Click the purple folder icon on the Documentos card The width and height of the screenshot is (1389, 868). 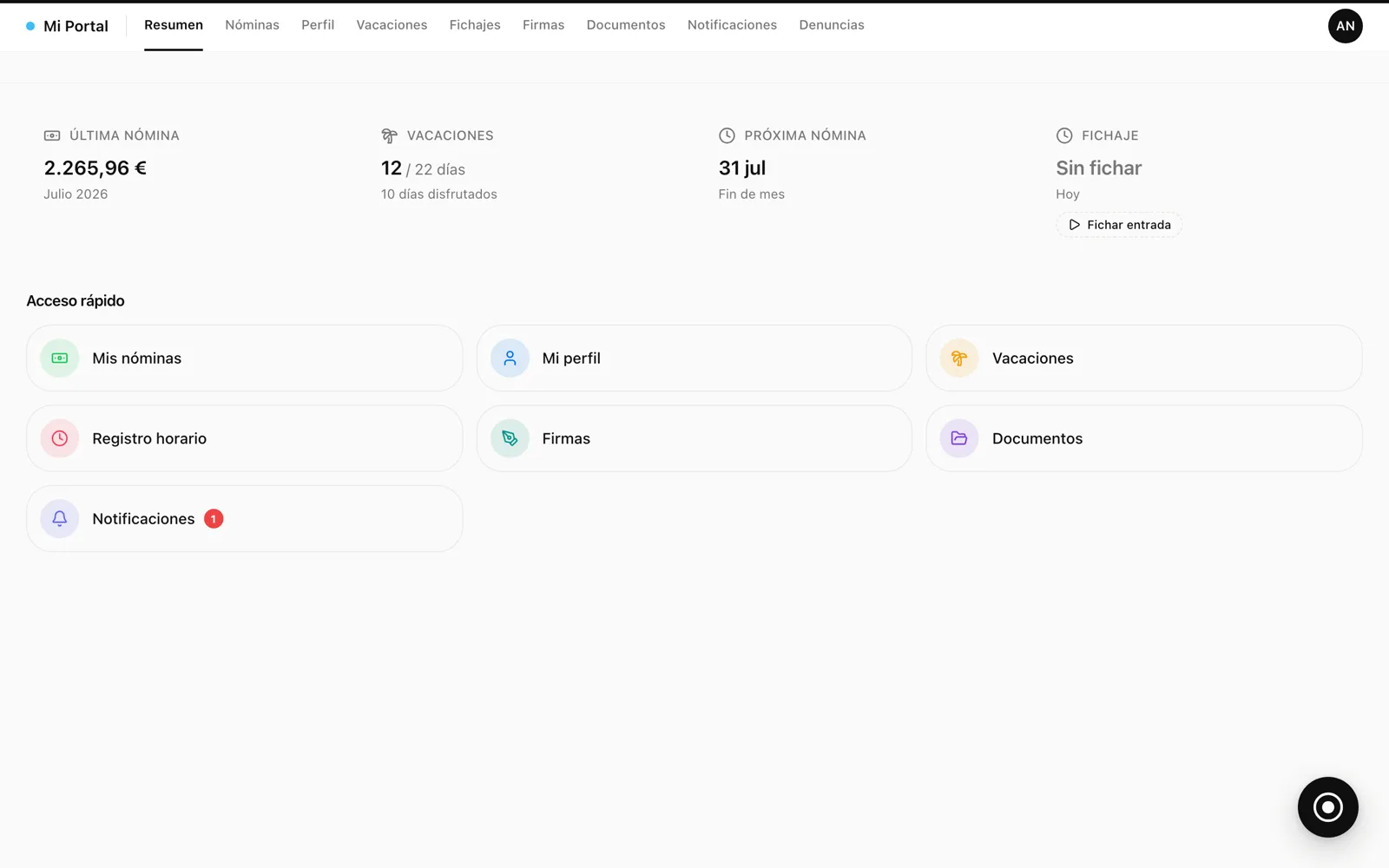click(959, 438)
